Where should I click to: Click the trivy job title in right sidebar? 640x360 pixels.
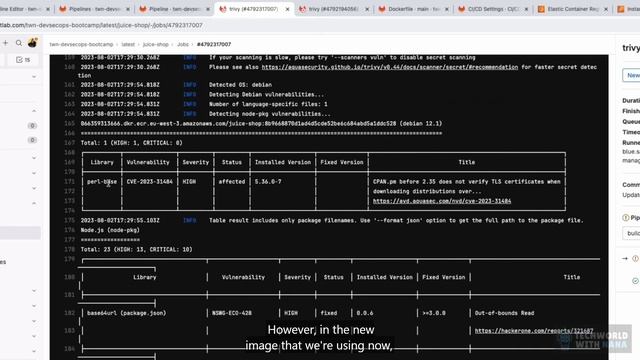point(631,48)
